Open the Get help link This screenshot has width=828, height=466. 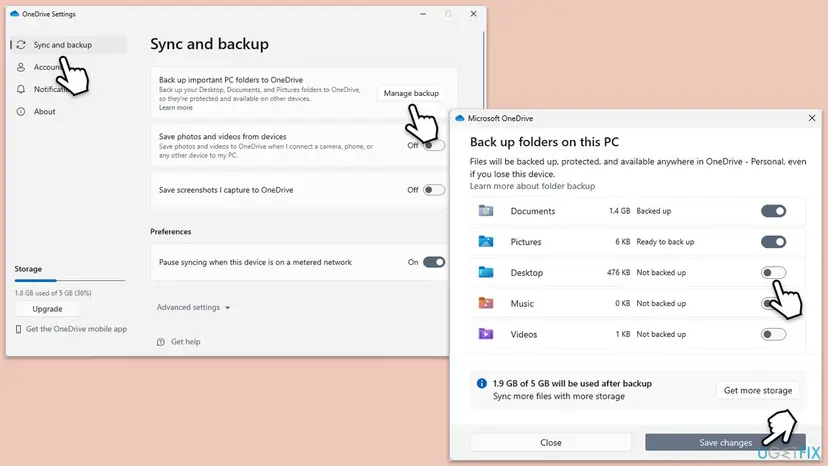pos(185,342)
